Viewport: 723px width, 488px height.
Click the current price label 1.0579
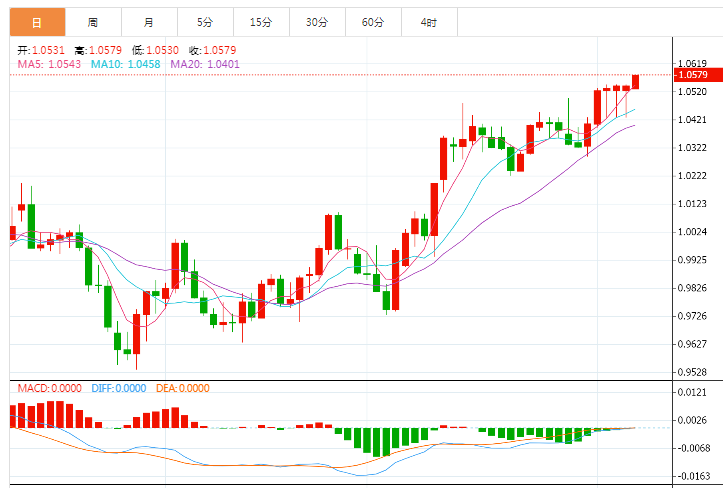(698, 75)
